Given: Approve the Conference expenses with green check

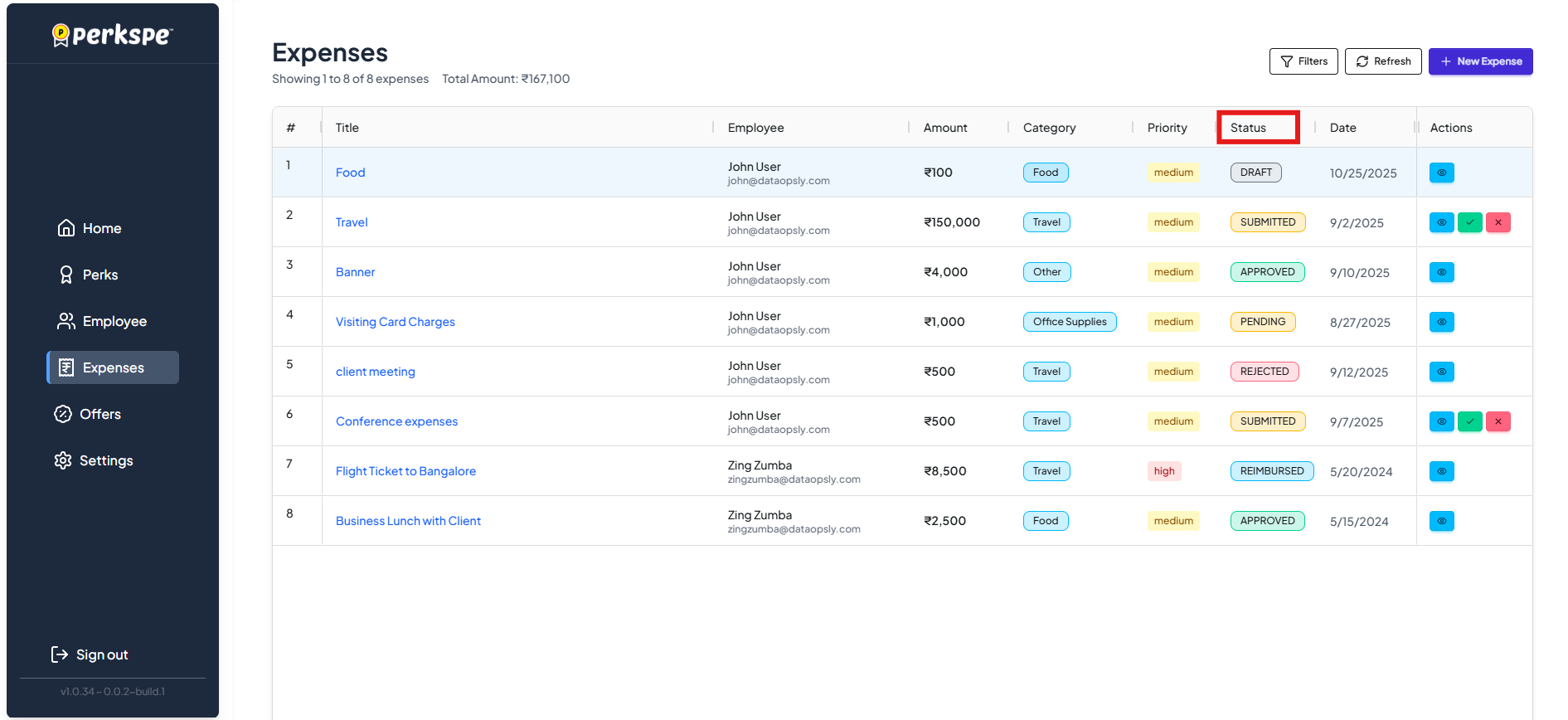Looking at the screenshot, I should tap(1469, 421).
